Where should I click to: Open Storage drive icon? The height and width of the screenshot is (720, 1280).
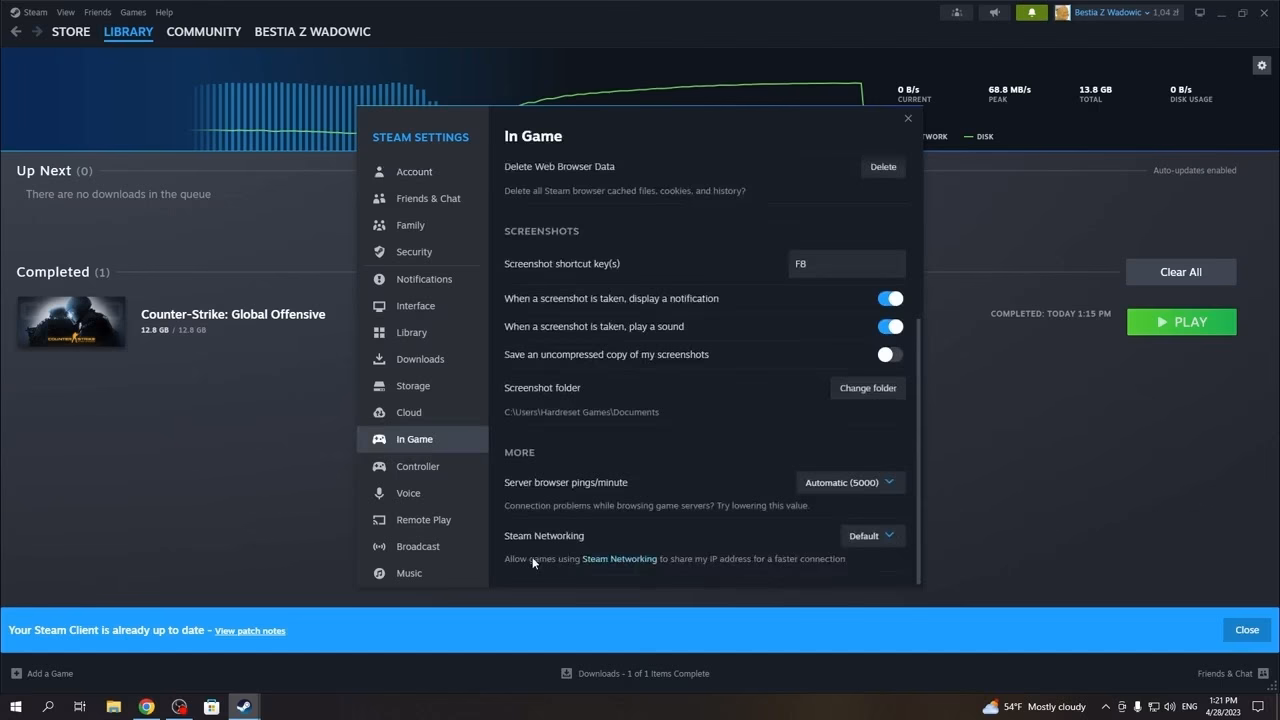point(379,386)
